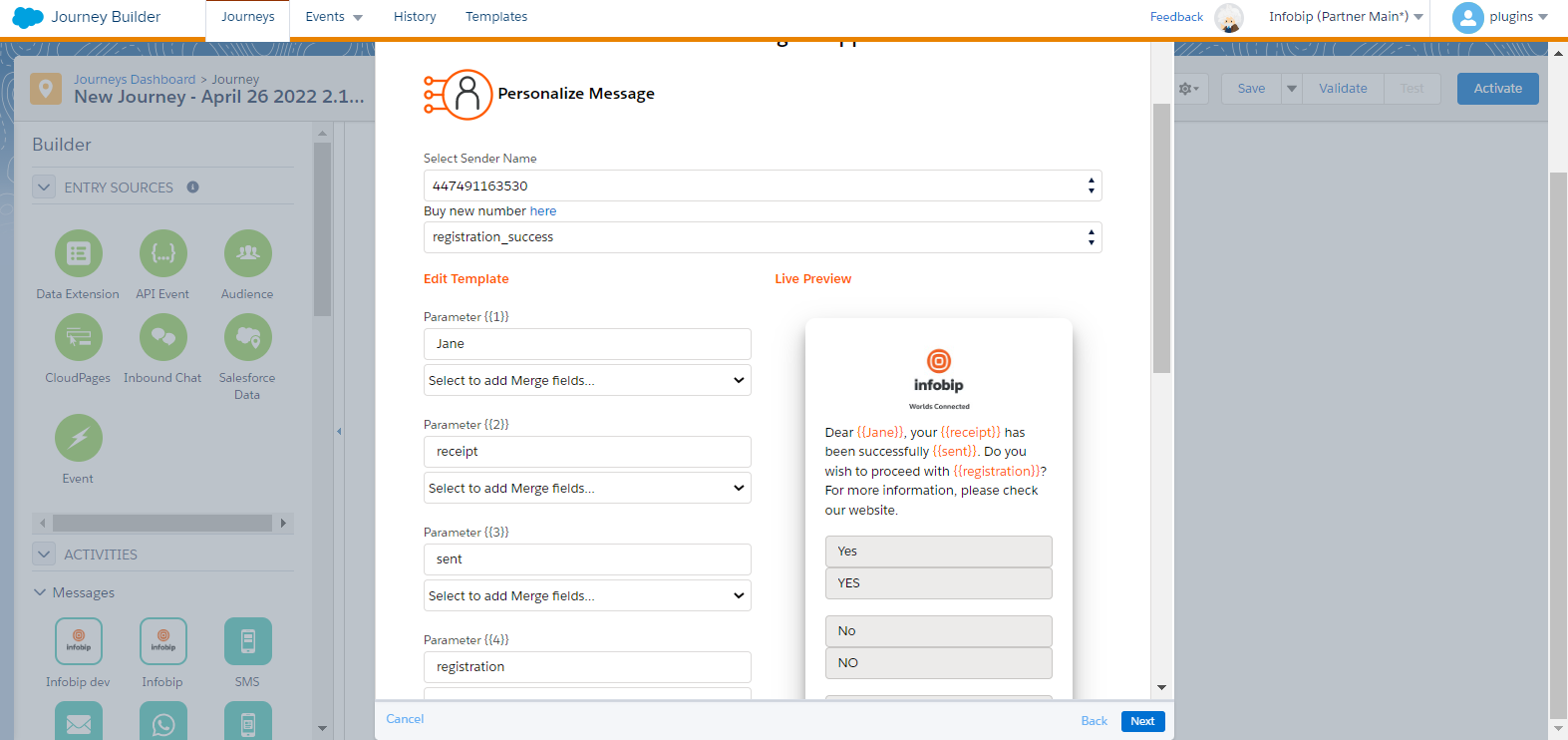This screenshot has width=1568, height=740.
Task: Click the Parameter {{2}} receipt input field
Action: [x=587, y=452]
